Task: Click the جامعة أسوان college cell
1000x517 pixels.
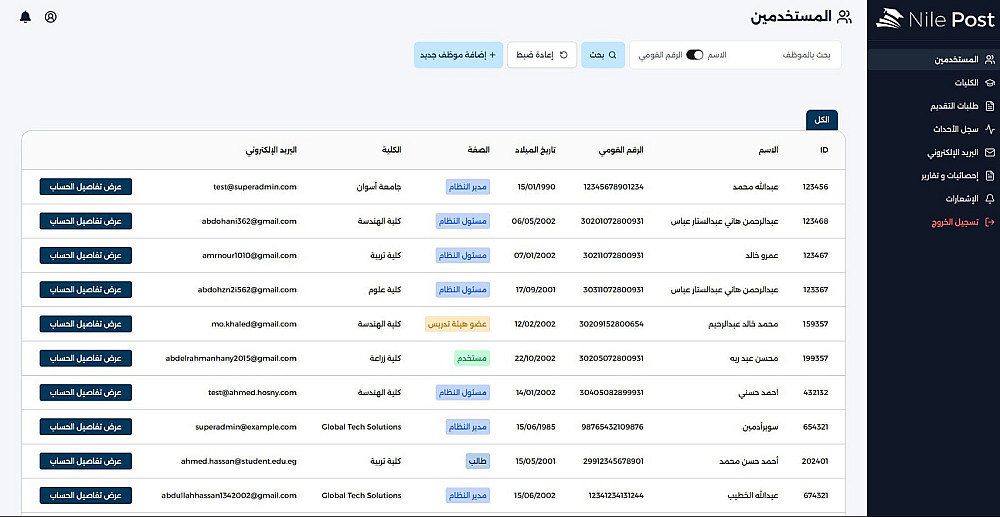Action: 379,187
